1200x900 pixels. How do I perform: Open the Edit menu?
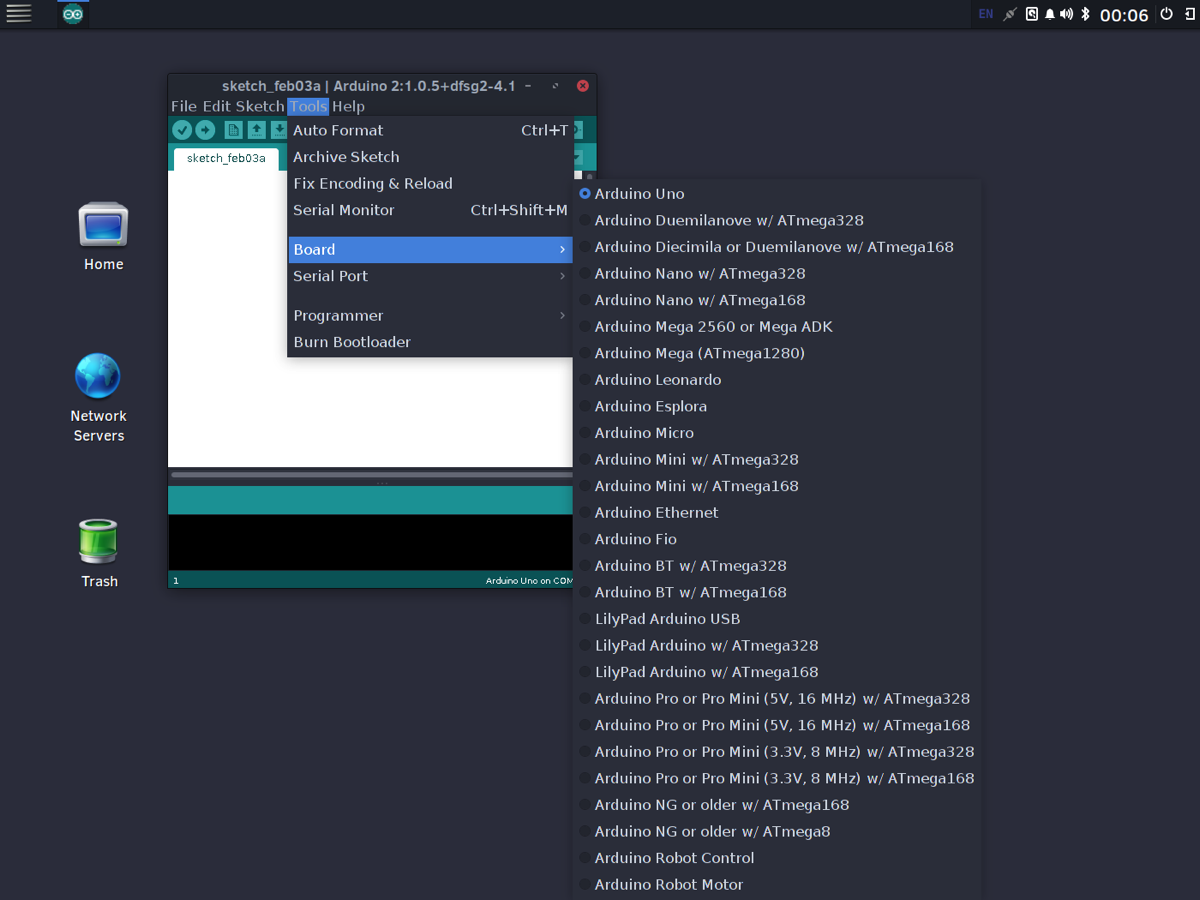click(x=217, y=107)
